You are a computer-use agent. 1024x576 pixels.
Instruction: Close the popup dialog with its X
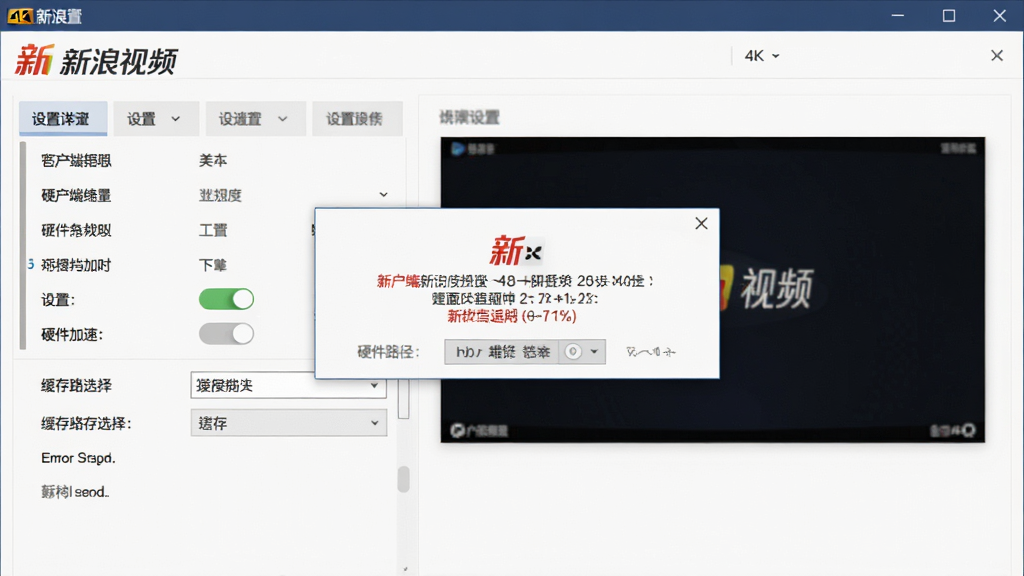(701, 223)
